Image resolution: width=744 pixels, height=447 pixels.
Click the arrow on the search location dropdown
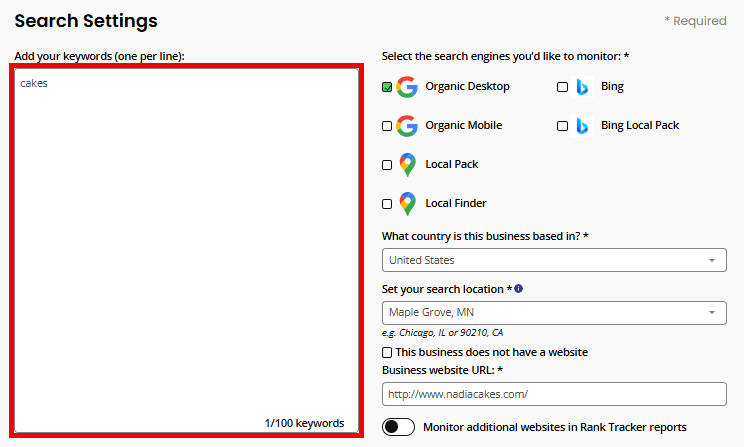point(712,312)
